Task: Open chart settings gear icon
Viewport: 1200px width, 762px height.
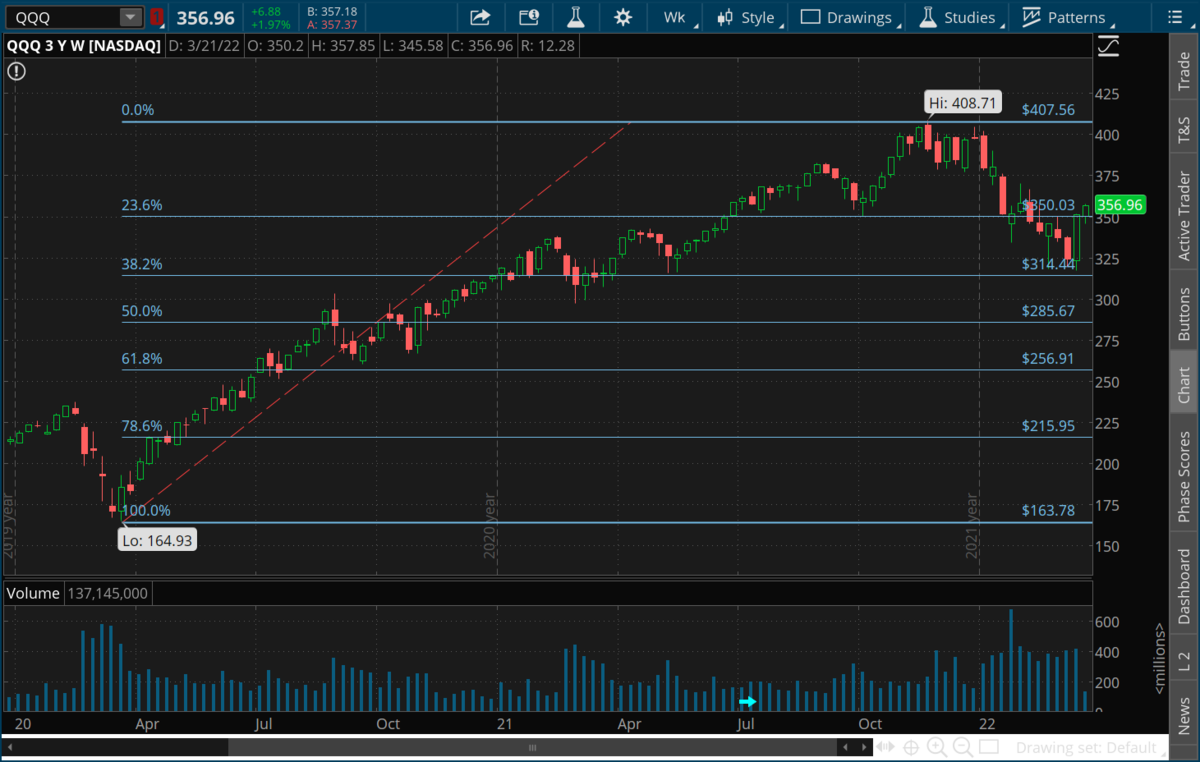Action: pos(623,17)
